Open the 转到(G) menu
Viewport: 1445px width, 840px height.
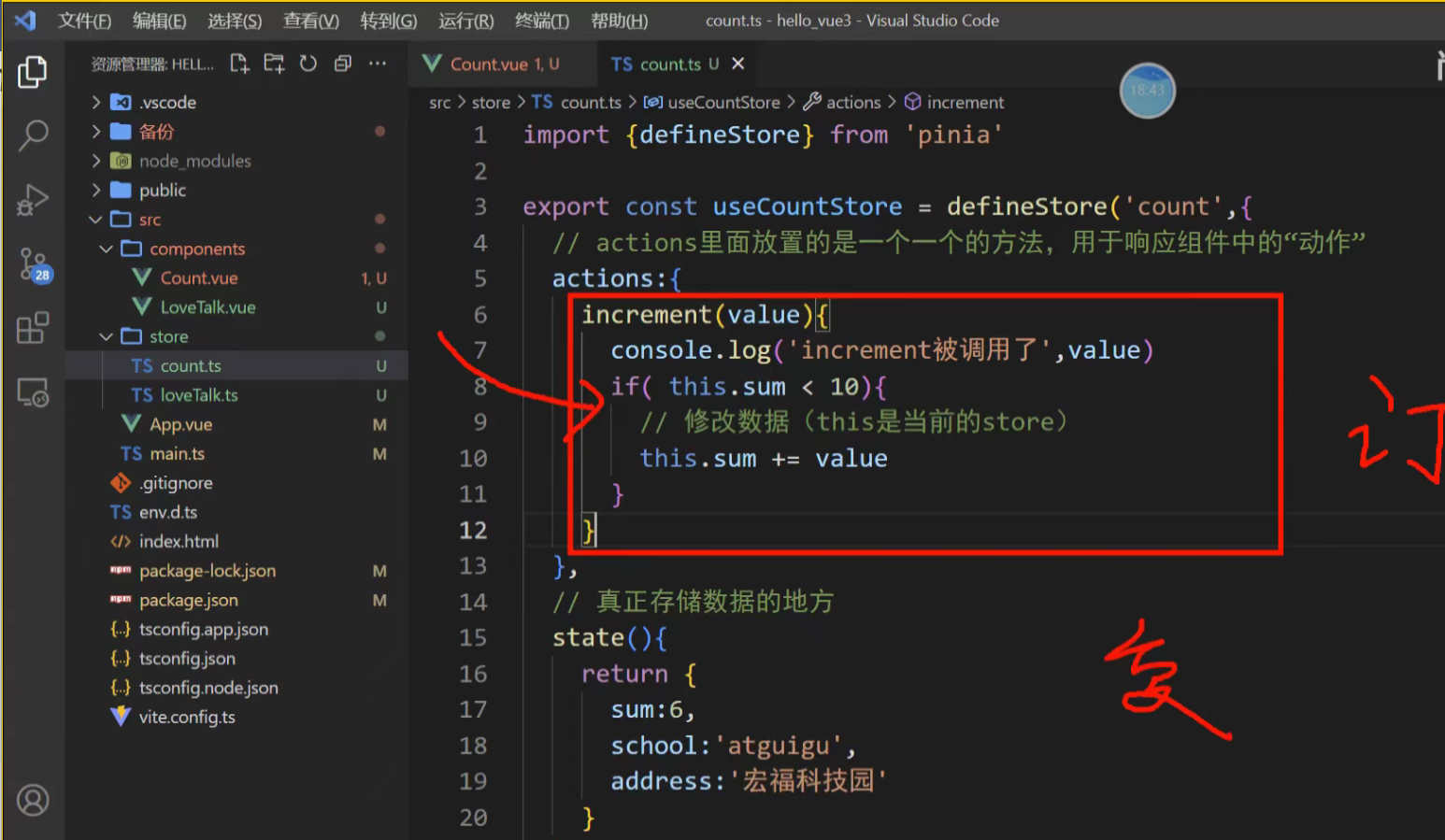[x=389, y=21]
